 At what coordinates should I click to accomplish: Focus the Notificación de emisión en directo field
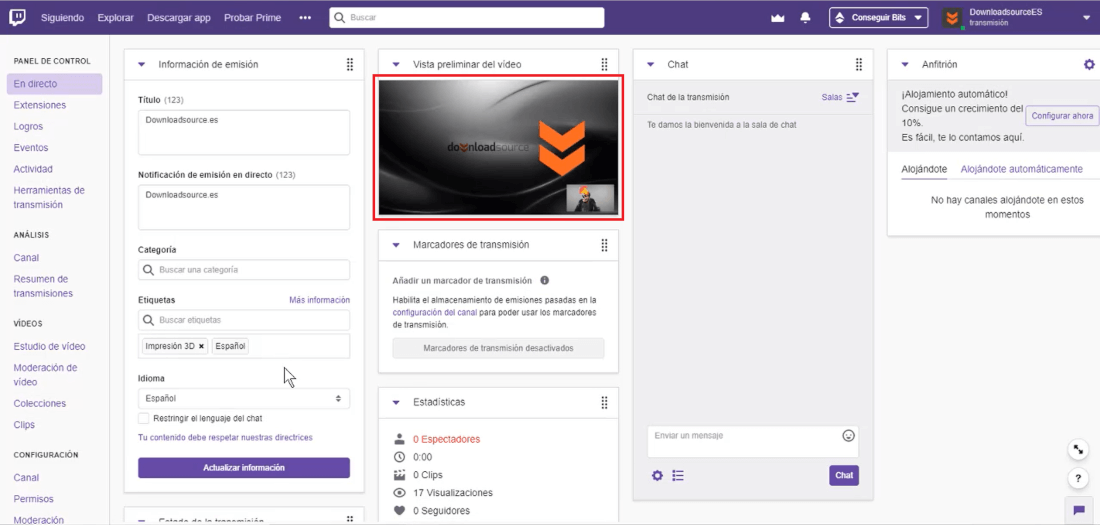point(244,207)
